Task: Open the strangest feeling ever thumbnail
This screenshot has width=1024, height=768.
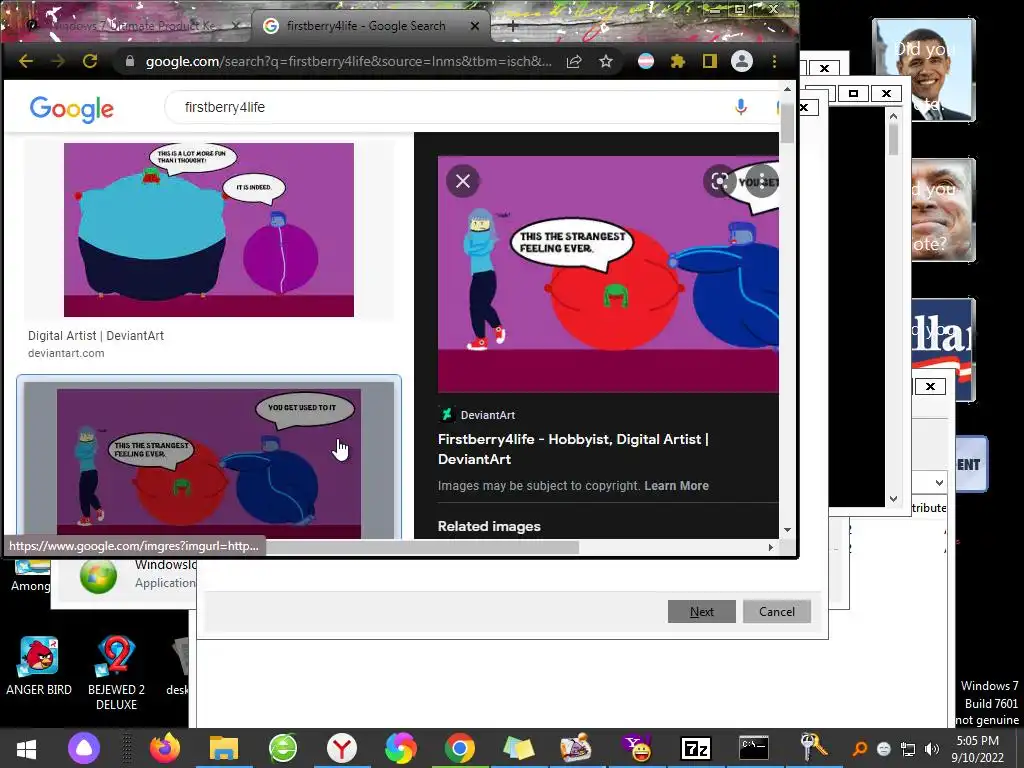Action: click(209, 464)
